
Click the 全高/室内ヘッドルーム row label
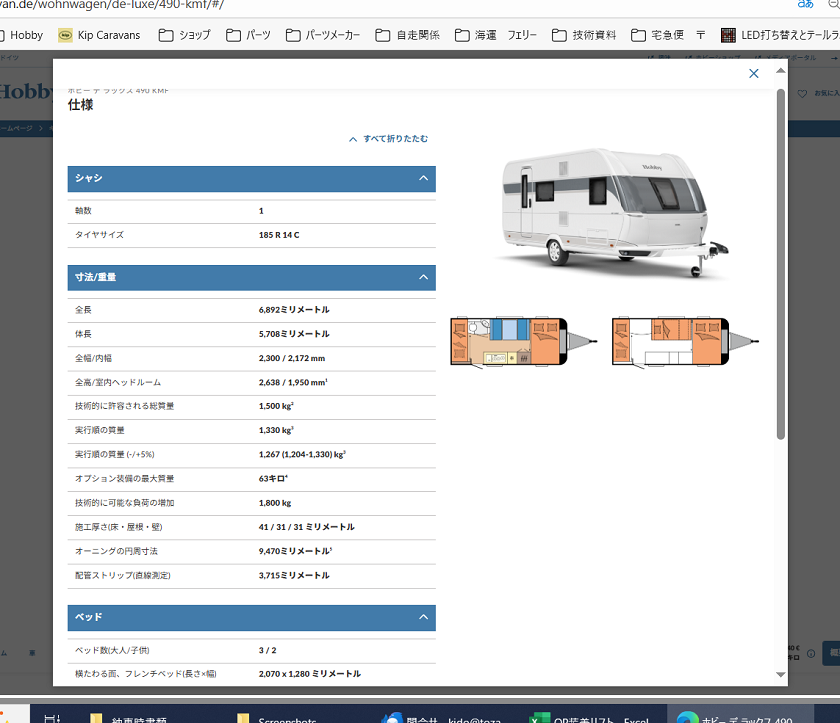pyautogui.click(x=118, y=382)
